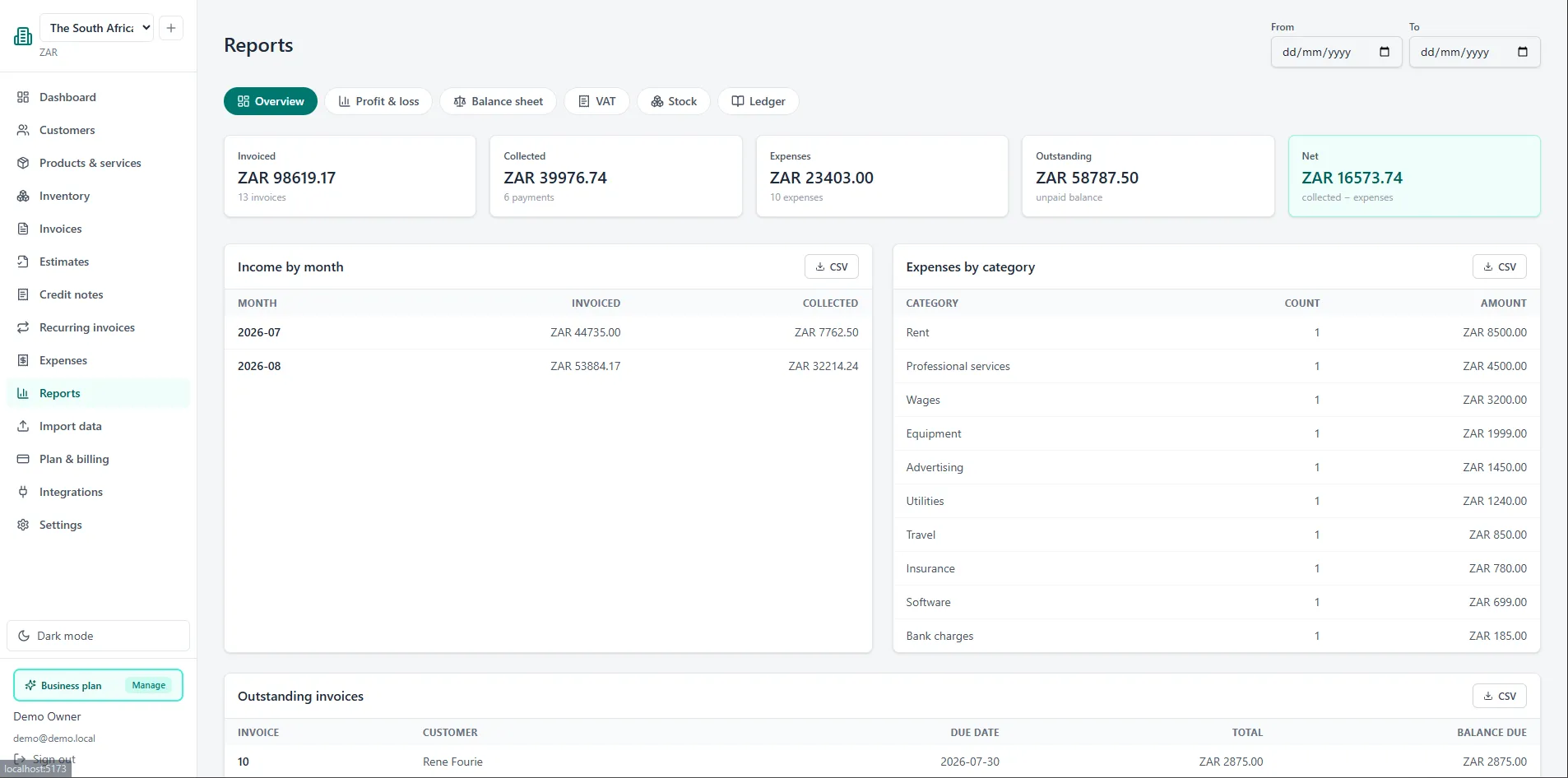Viewport: 1568px width, 778px height.
Task: Switch to the Profit & loss tab
Action: pos(378,101)
